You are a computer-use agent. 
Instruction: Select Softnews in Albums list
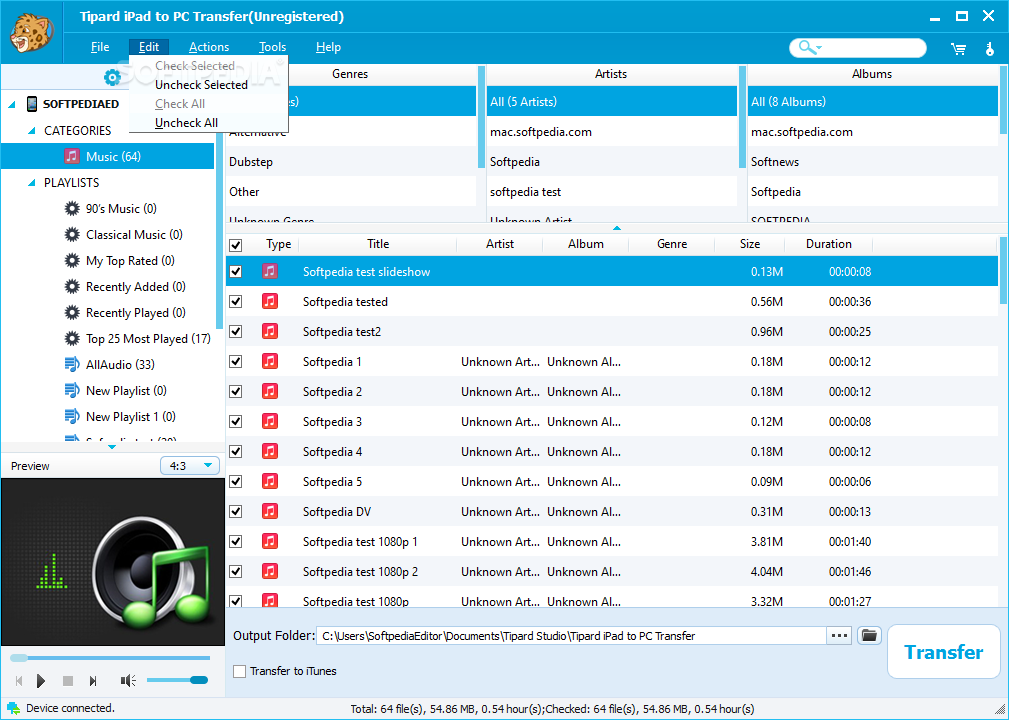pyautogui.click(x=873, y=162)
